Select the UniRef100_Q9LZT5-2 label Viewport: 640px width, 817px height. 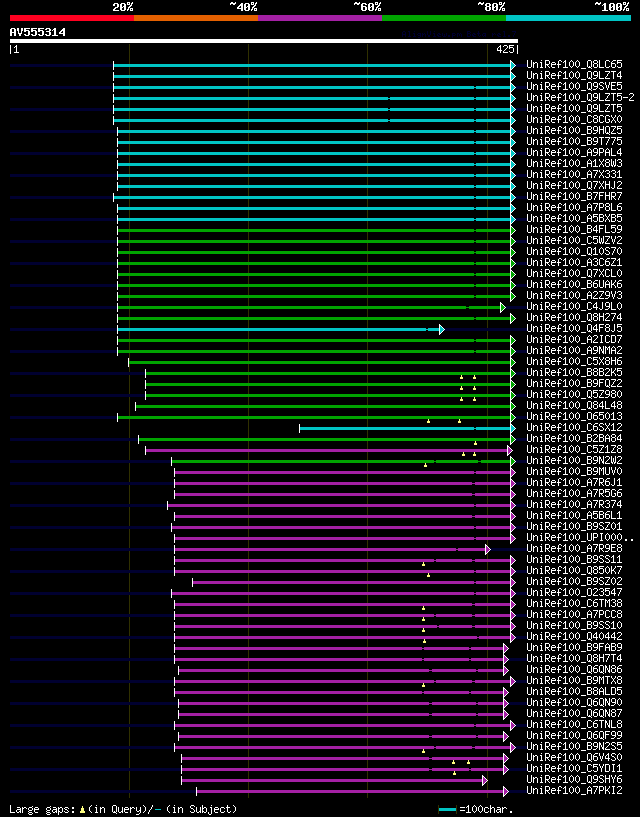(x=580, y=97)
